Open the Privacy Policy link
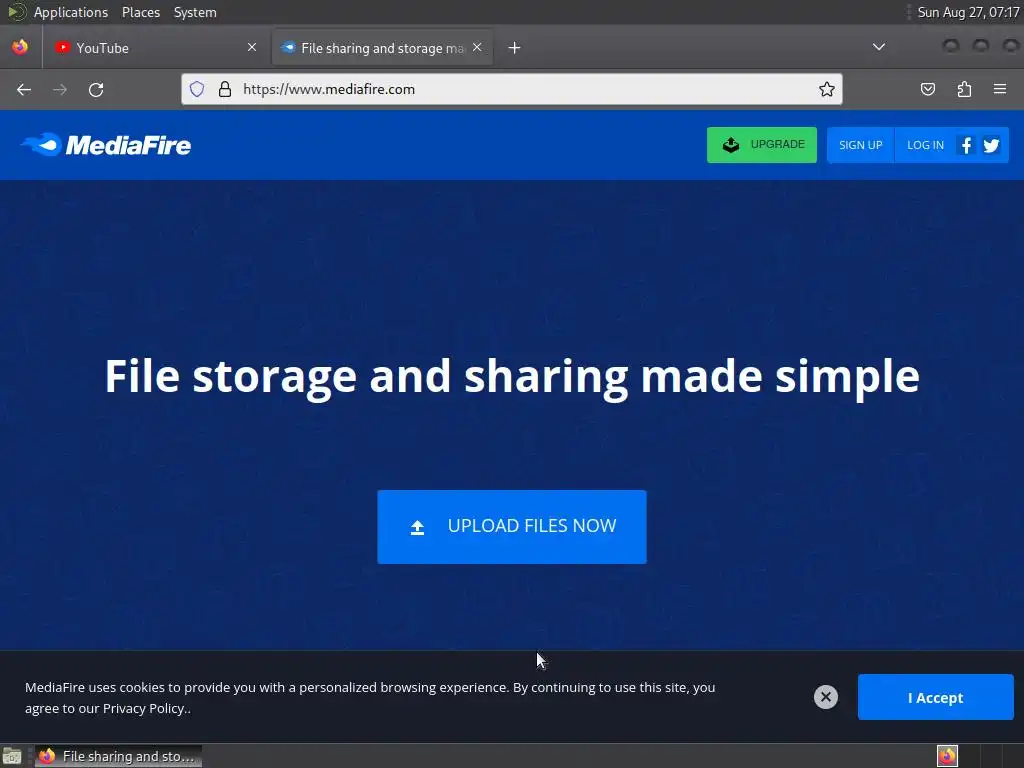 [x=144, y=709]
